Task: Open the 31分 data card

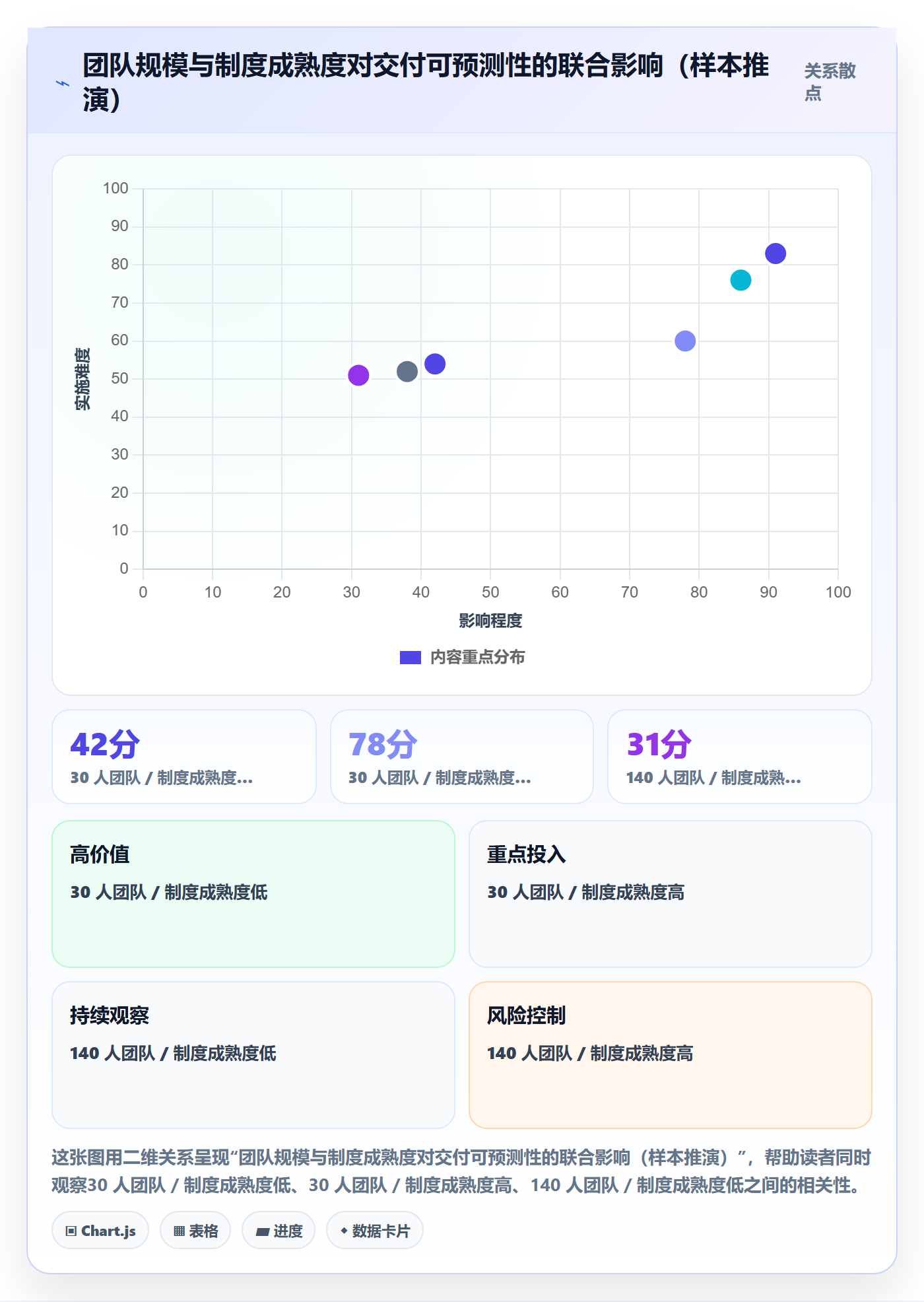Action: 740,757
